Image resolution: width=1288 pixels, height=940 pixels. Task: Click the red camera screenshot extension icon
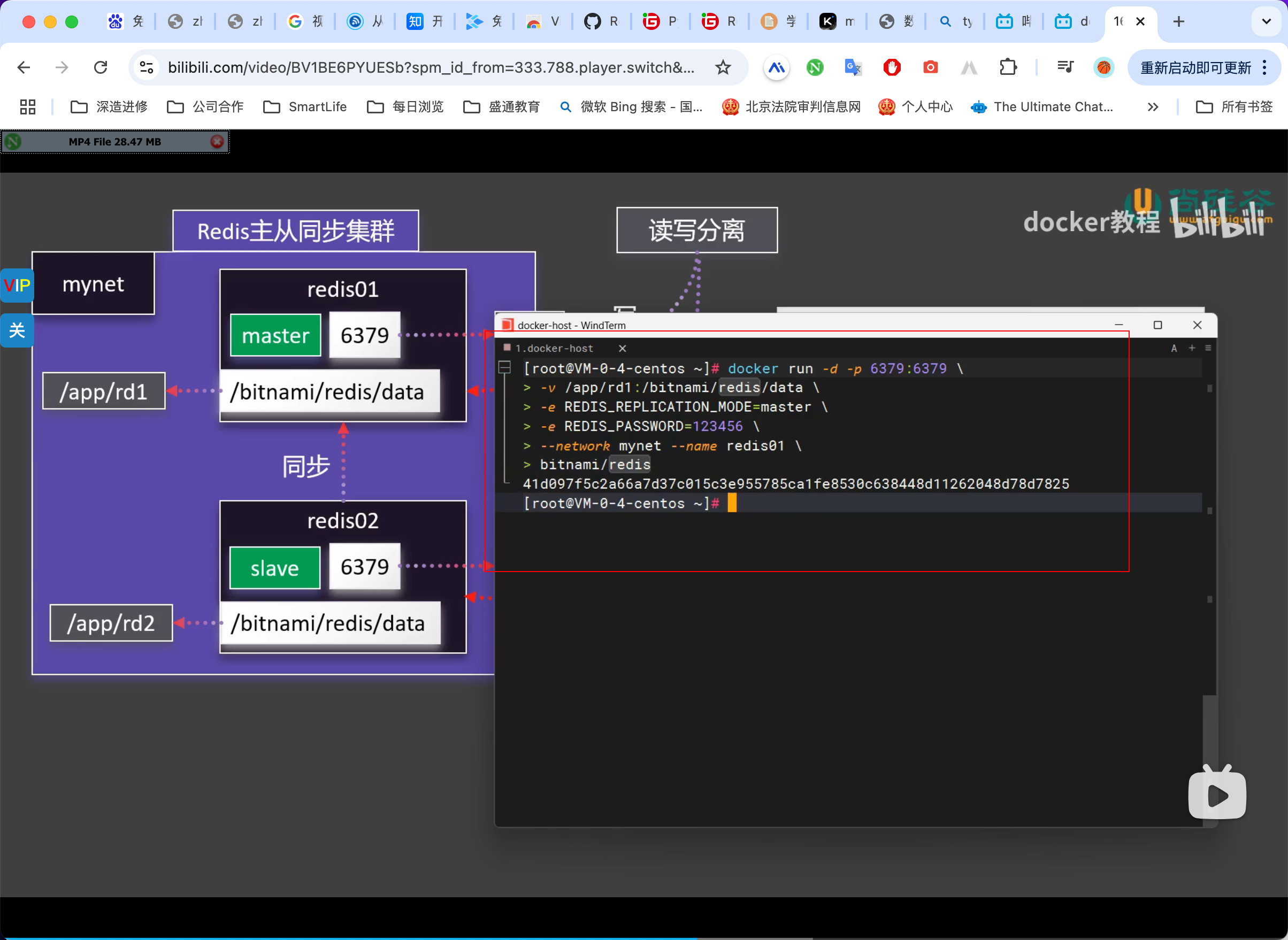pos(930,68)
